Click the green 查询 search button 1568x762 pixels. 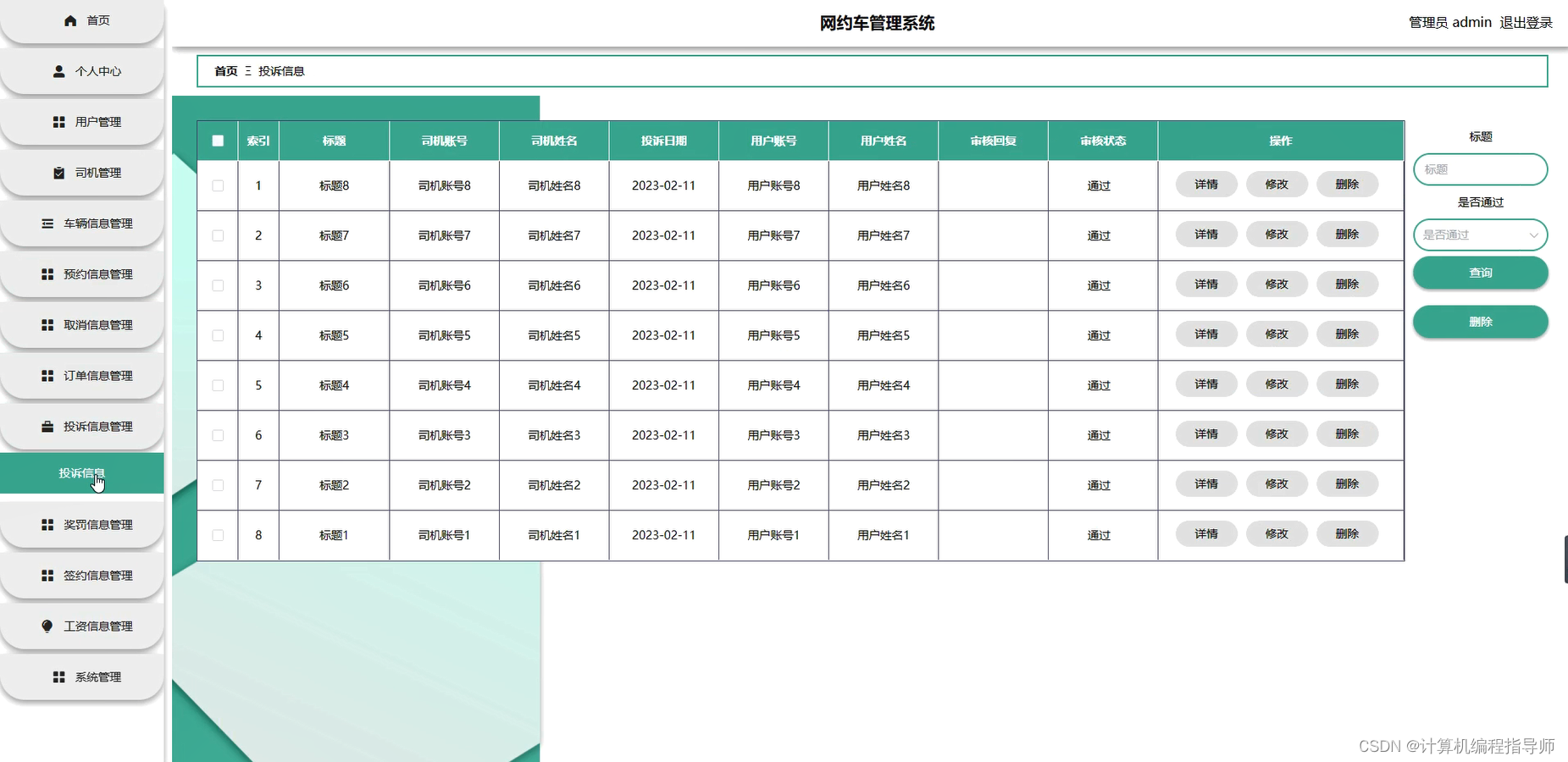[x=1480, y=273]
